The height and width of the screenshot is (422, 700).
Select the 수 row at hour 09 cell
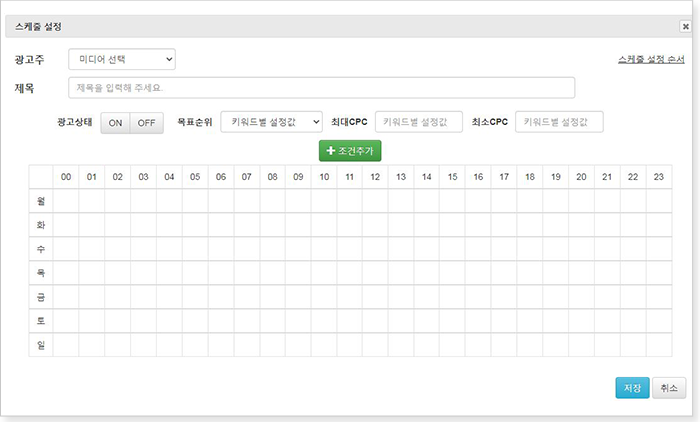coord(298,248)
